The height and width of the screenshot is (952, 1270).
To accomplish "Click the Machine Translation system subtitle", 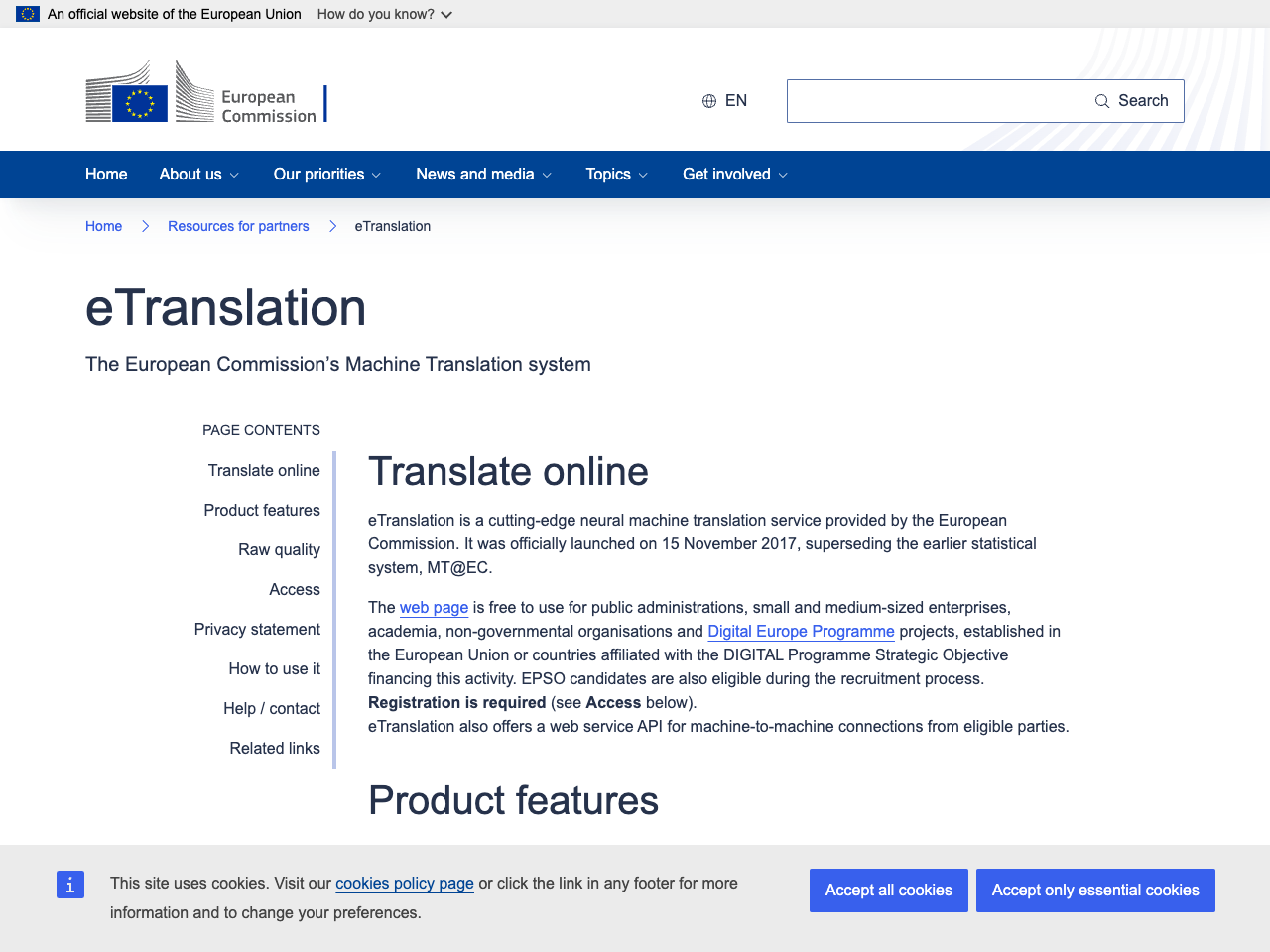I will [338, 364].
